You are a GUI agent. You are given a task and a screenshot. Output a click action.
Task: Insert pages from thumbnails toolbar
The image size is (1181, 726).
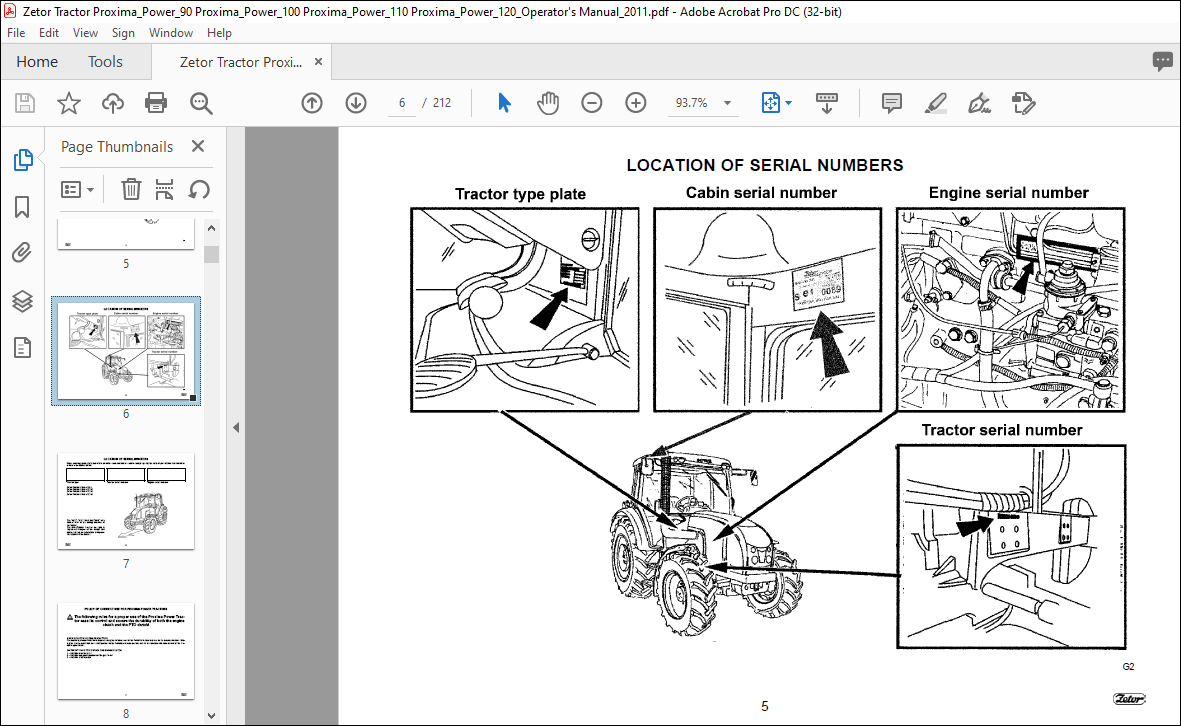click(164, 189)
